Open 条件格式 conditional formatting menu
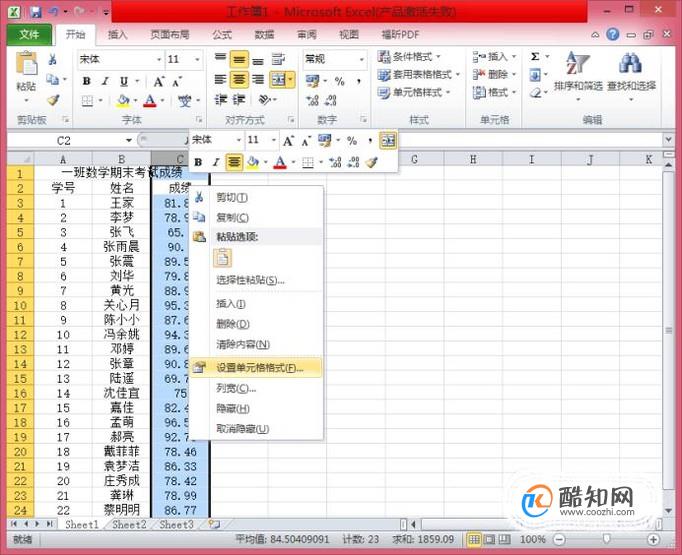Screen dimensions: 682x555 (409, 57)
